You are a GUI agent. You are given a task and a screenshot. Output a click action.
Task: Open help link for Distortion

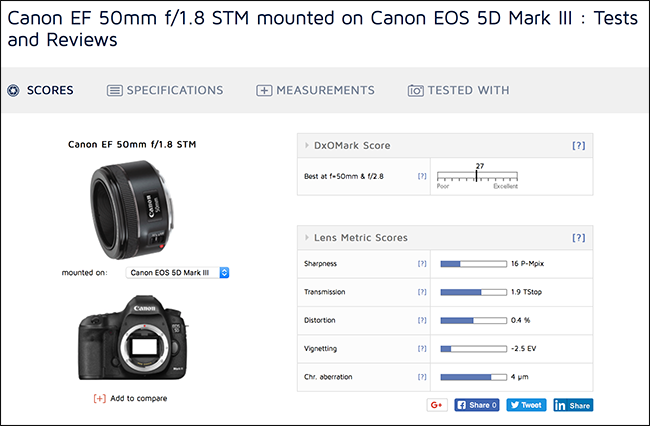422,320
